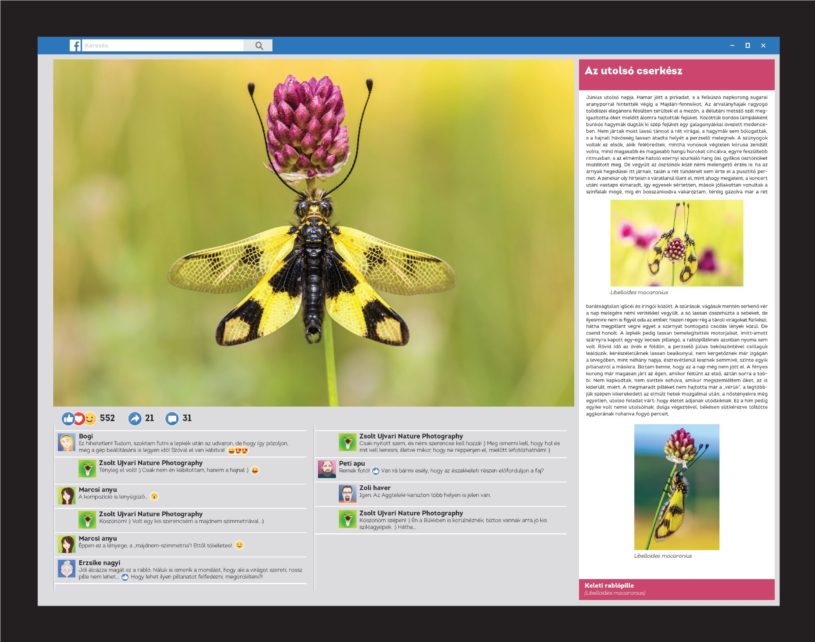
Task: Click into the Keresés search field
Action: pos(160,46)
